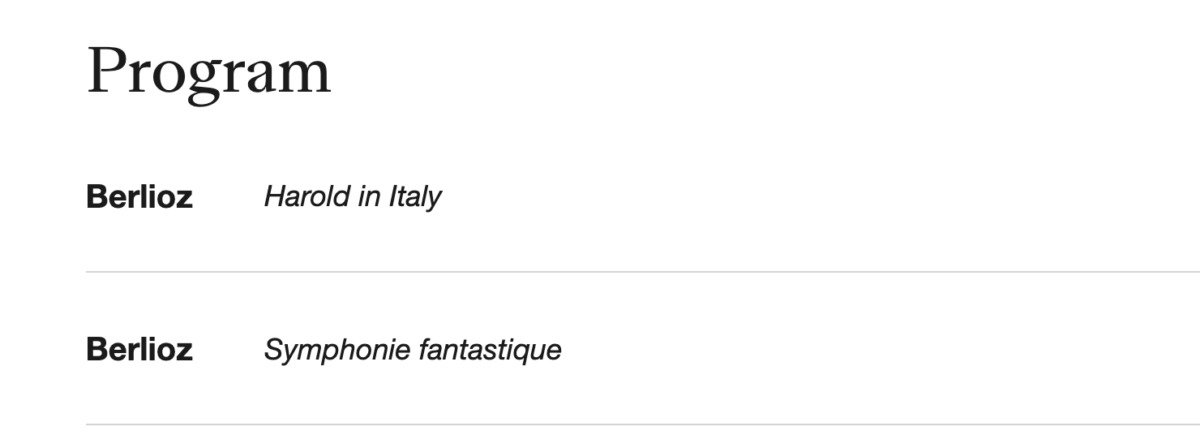The image size is (1200, 448).
Task: Click the divider line below Symphonie fantastique
Action: 640,424
